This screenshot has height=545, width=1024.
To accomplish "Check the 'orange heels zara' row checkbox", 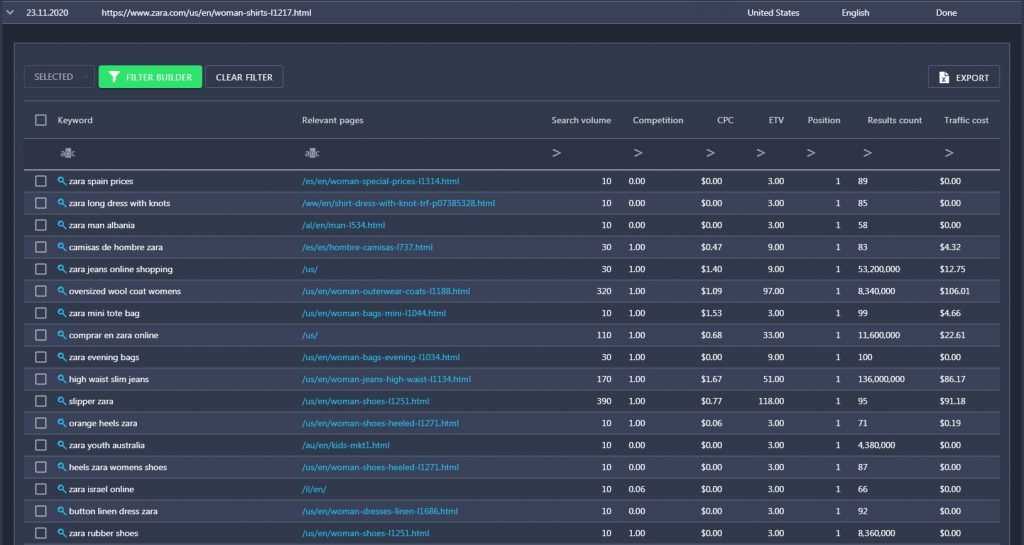I will click(x=40, y=422).
